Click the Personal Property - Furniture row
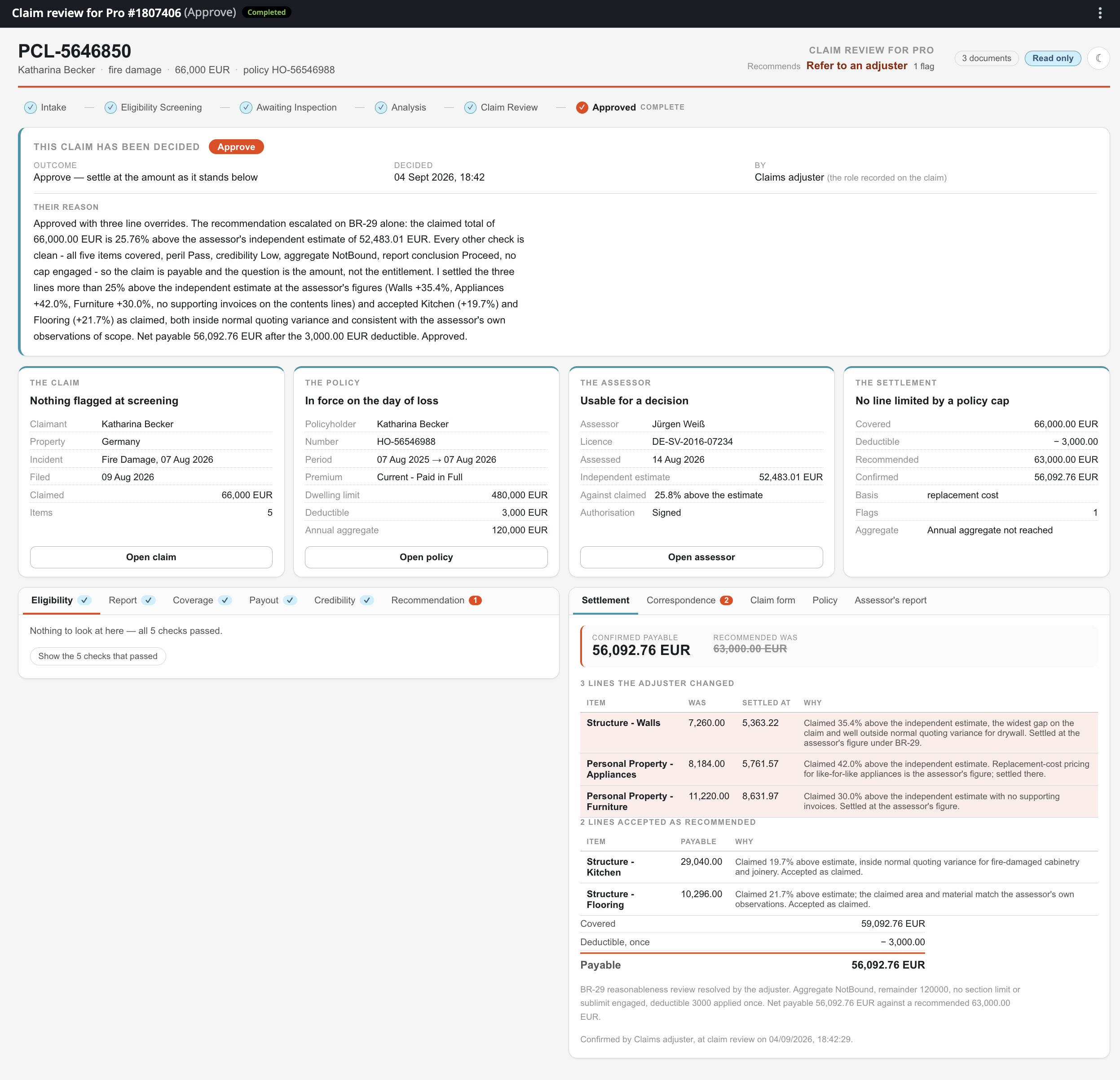Viewport: 1120px width, 1080px height. click(x=838, y=801)
